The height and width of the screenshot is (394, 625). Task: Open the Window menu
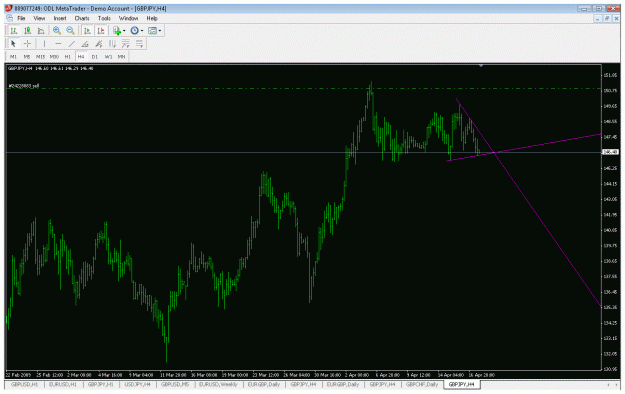pyautogui.click(x=128, y=18)
